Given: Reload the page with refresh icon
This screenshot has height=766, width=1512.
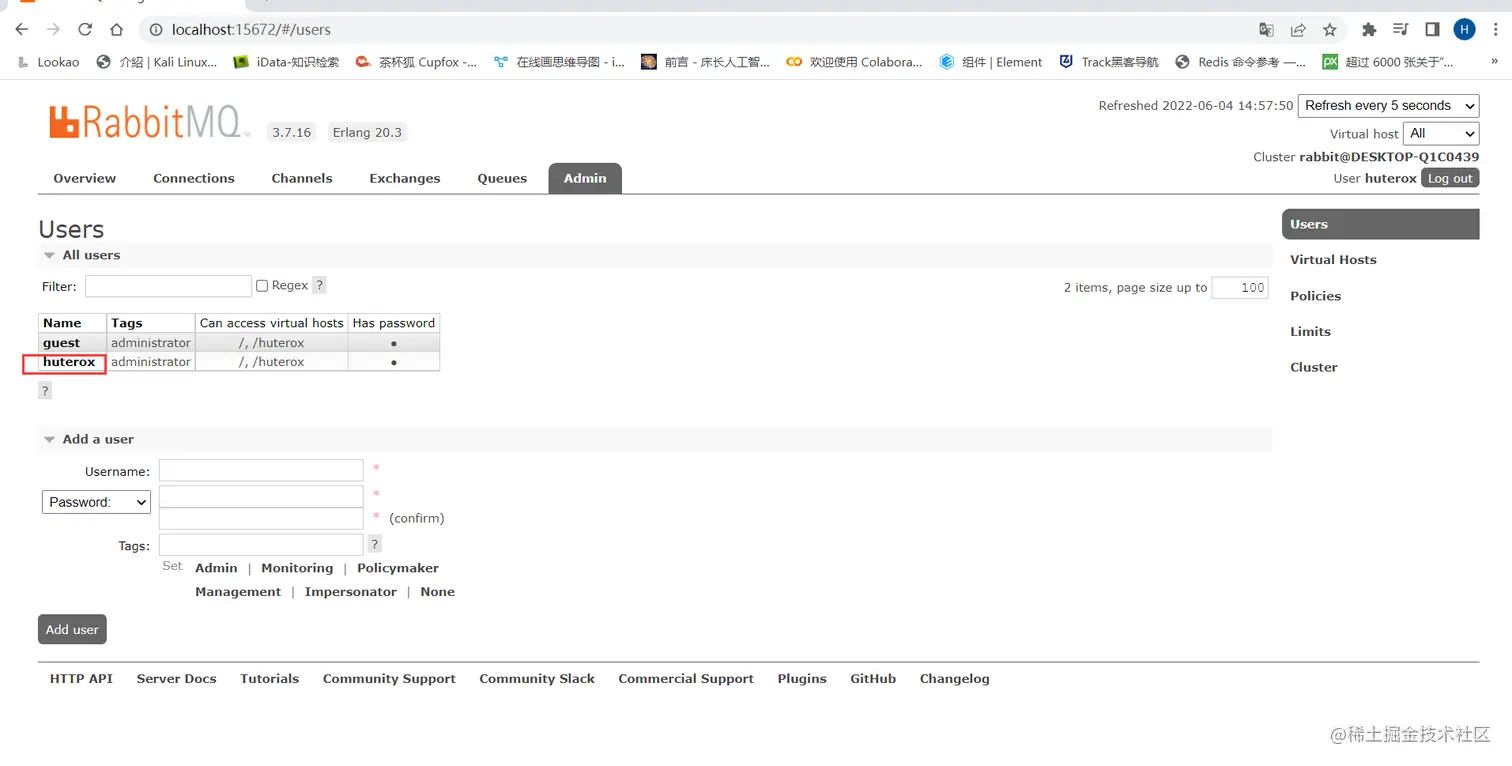Looking at the screenshot, I should pyautogui.click(x=85, y=30).
